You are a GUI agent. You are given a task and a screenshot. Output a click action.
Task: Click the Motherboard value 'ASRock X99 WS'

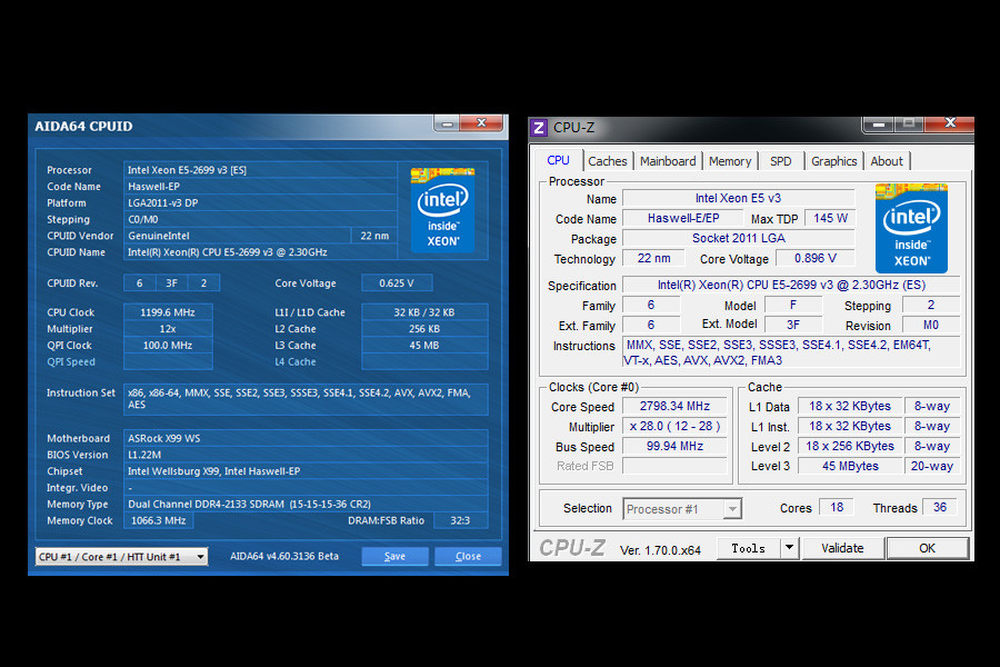click(305, 438)
